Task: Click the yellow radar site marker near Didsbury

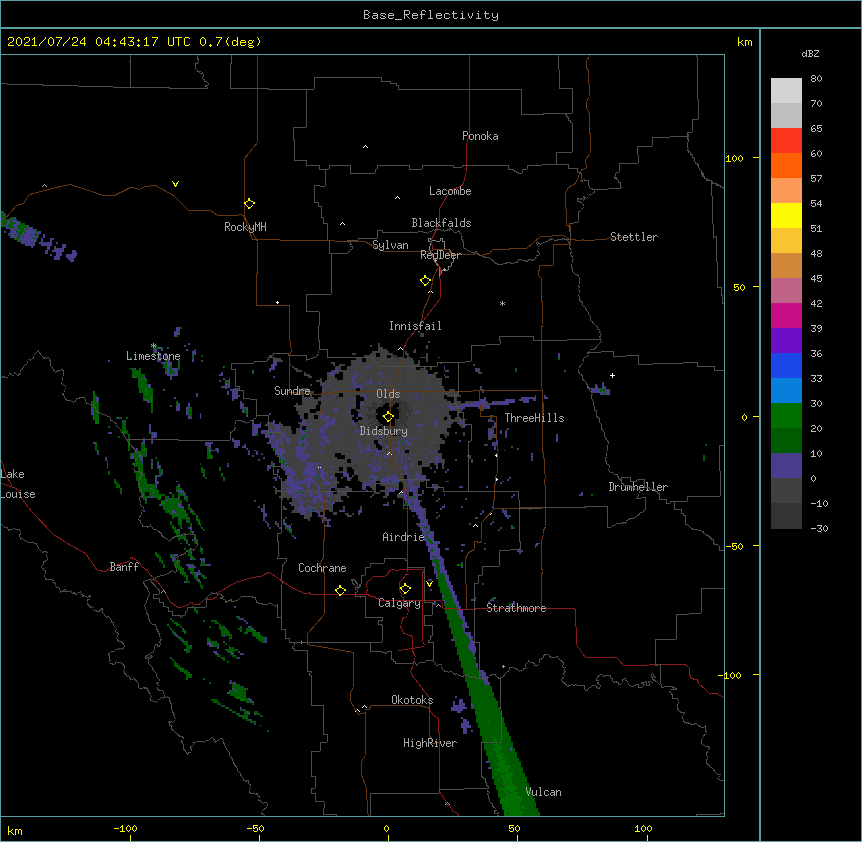Action: [388, 417]
